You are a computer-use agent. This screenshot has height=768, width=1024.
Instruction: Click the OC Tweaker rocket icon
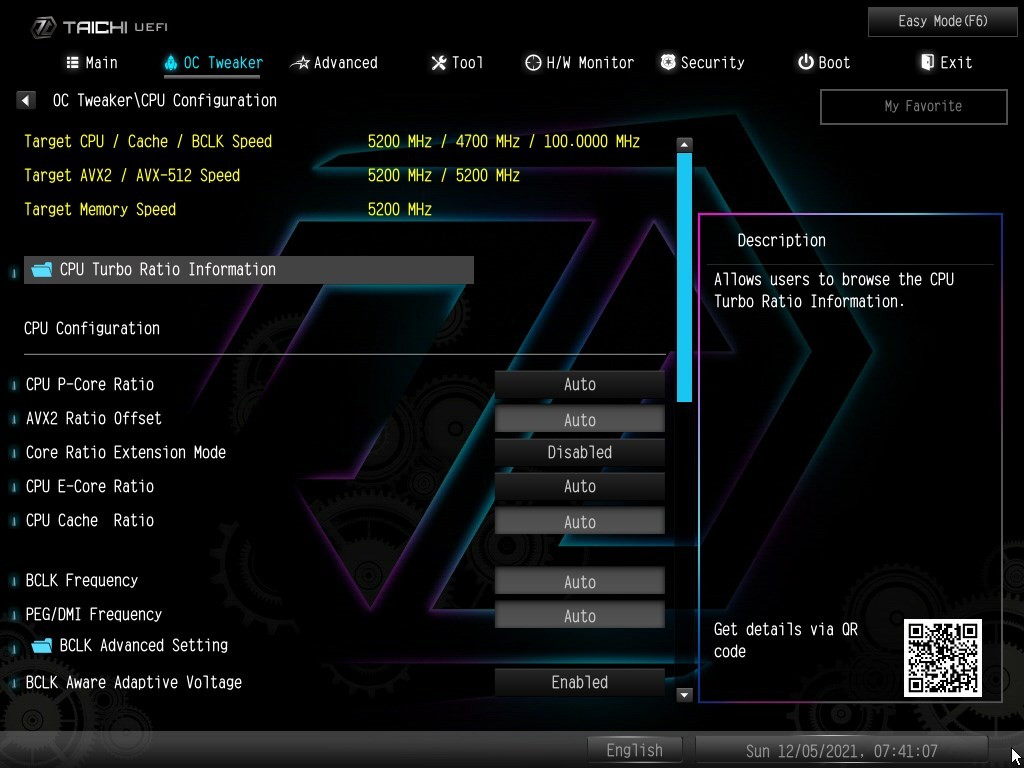[171, 63]
